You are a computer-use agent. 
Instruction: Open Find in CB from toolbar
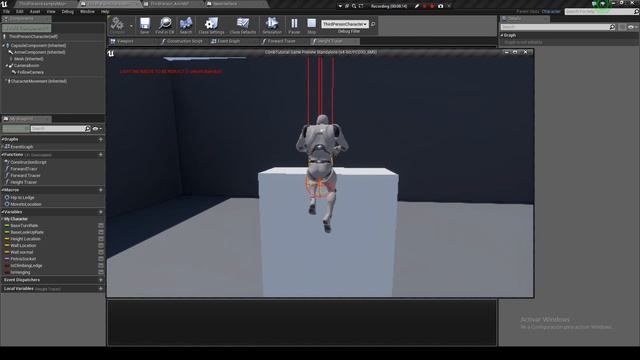[x=165, y=25]
